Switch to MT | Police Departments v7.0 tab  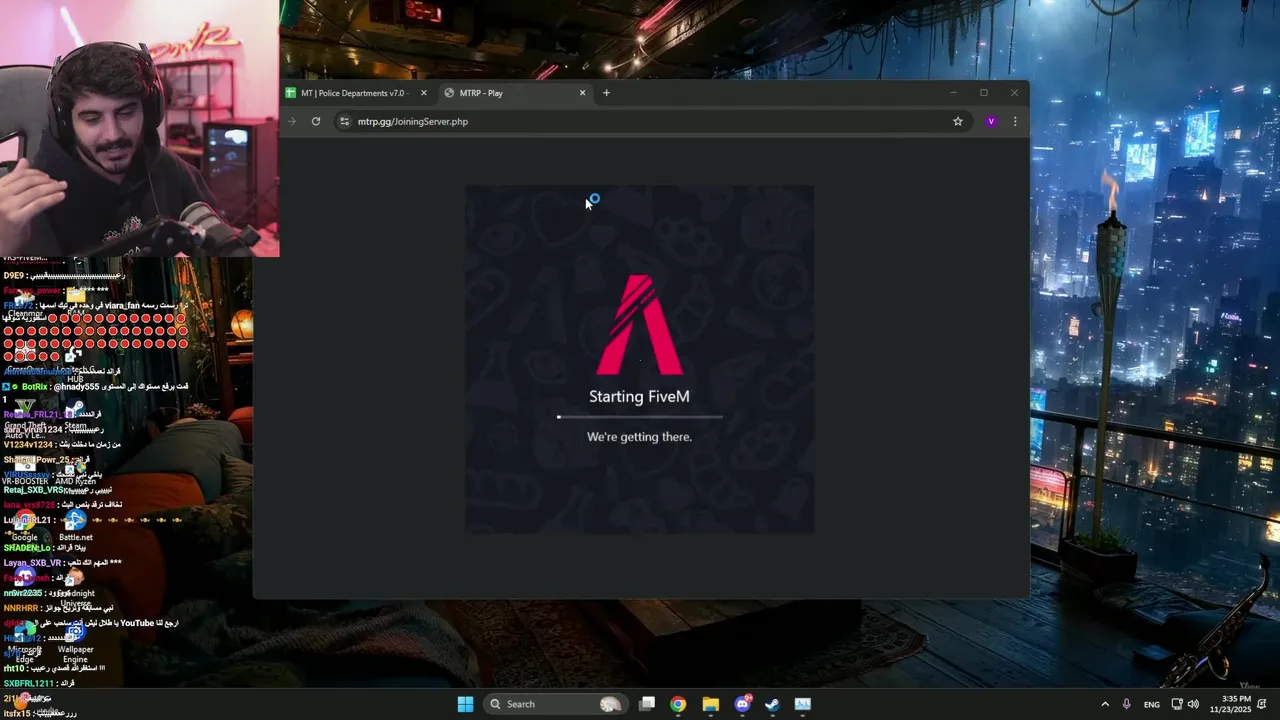pos(356,93)
